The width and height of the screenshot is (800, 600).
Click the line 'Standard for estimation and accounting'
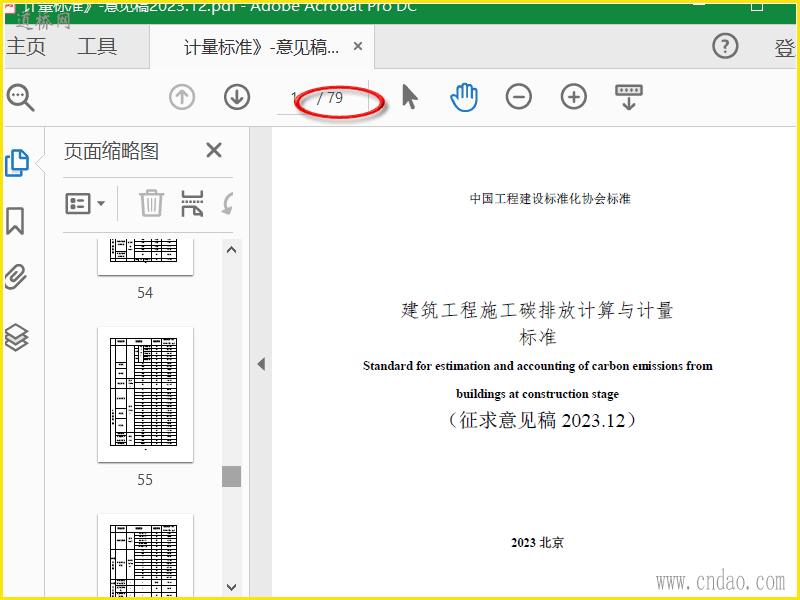click(537, 366)
